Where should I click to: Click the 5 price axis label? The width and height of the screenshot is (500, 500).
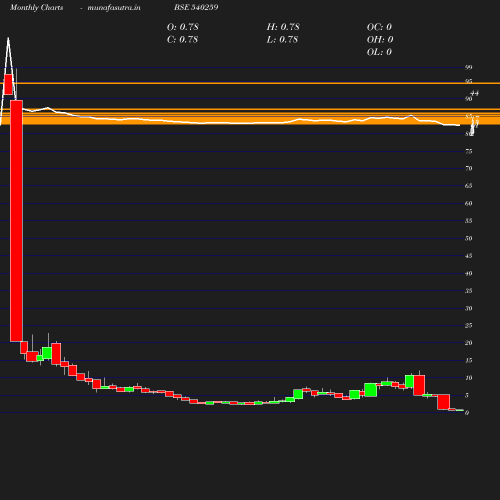point(467,396)
